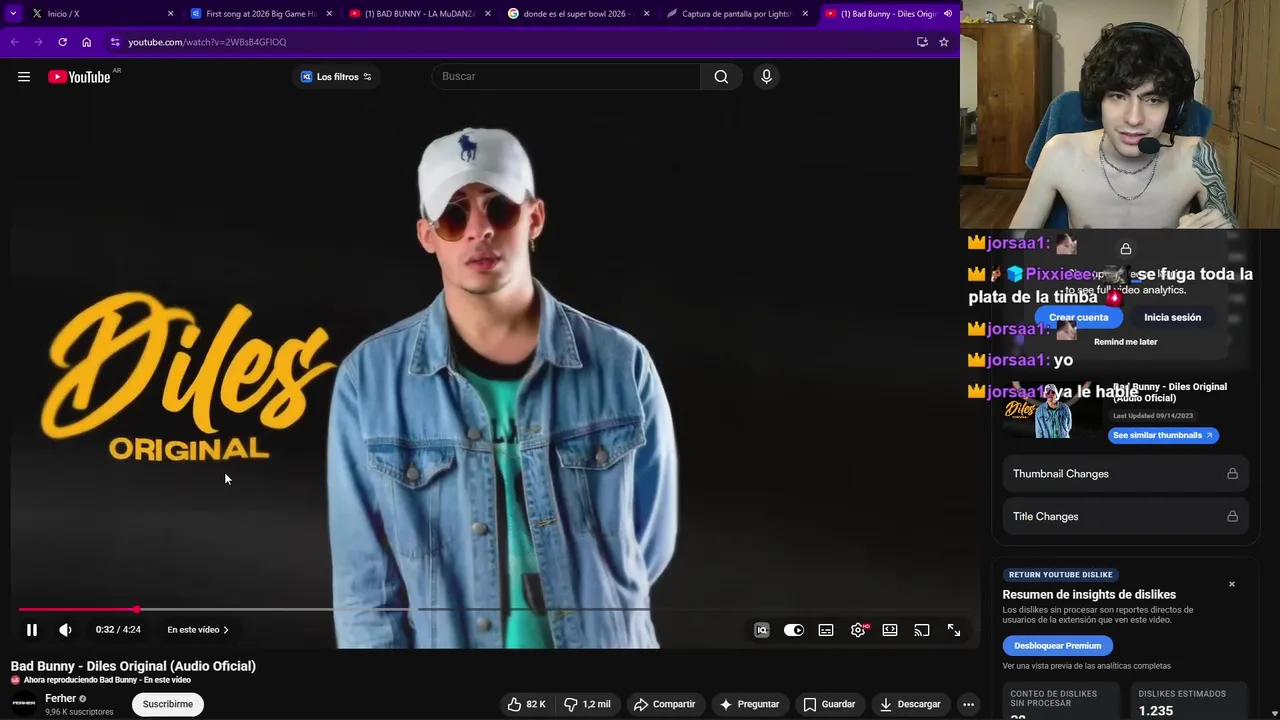Screen dimensions: 1280x720
Task: Save the video with Guardar
Action: (x=829, y=704)
